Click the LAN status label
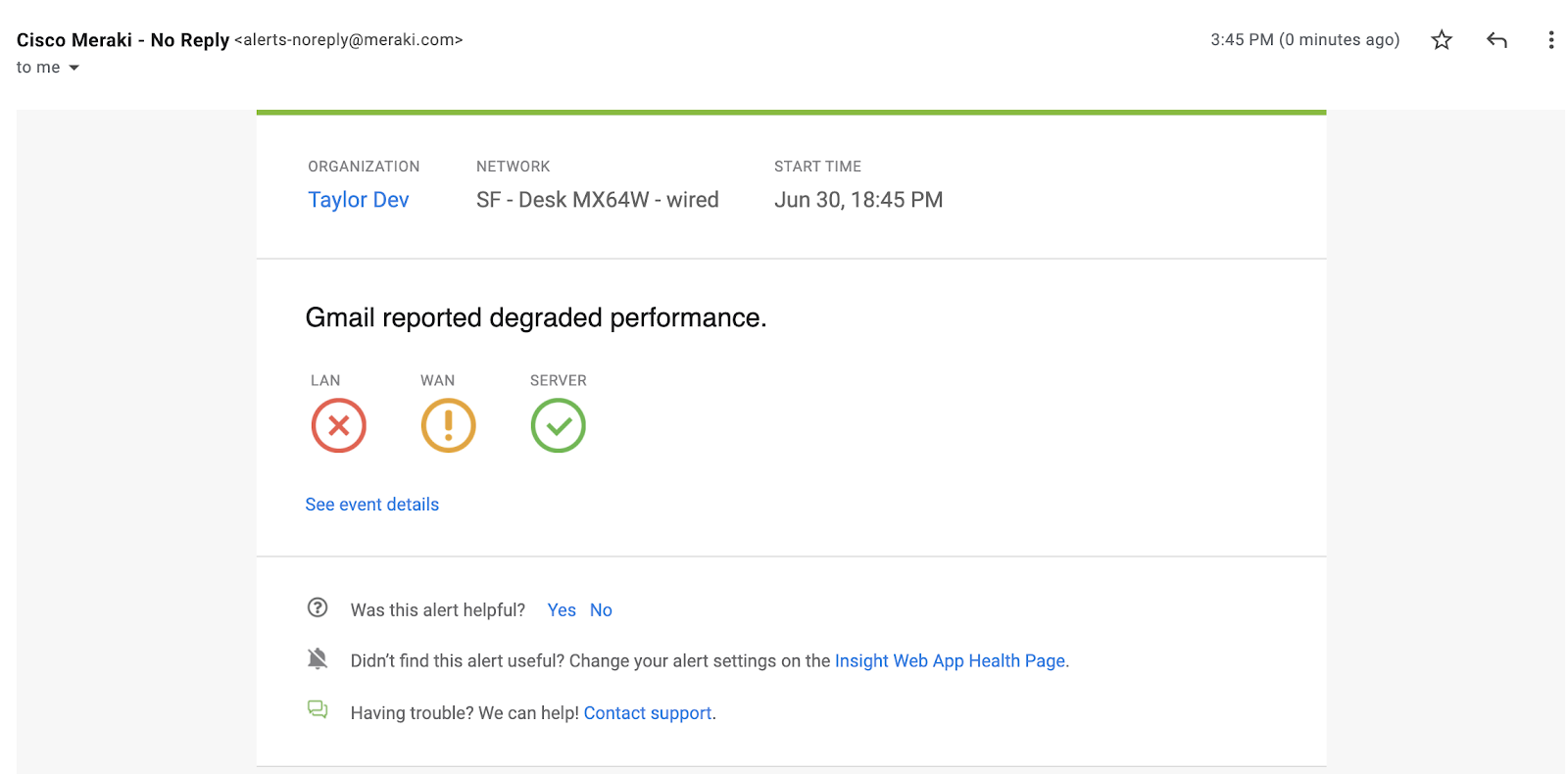This screenshot has height=774, width=1568. (x=325, y=380)
